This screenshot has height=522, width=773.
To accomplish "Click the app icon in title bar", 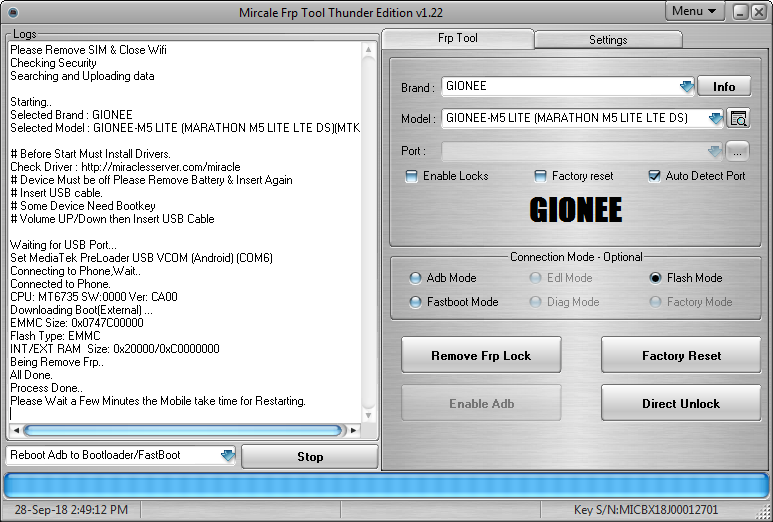I will tap(13, 12).
